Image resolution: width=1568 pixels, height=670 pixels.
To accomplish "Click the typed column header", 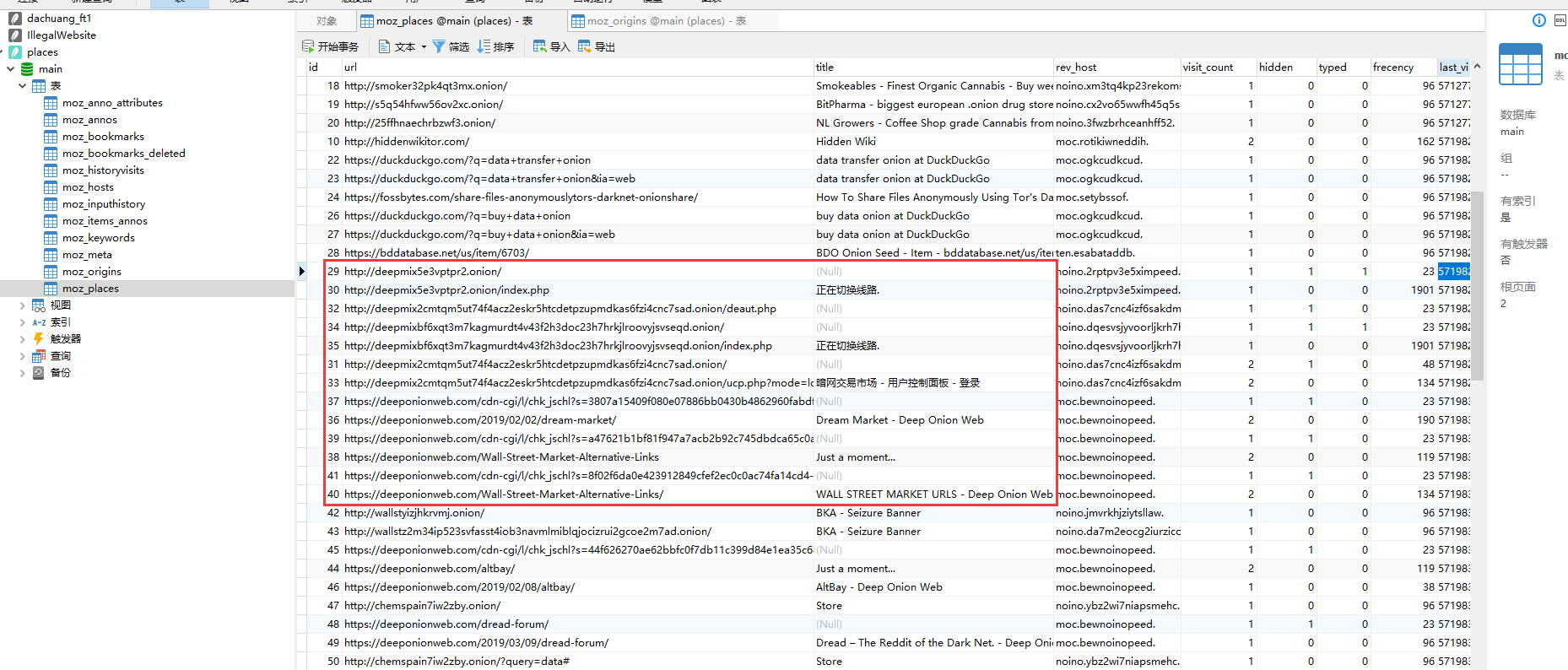I will coord(1344,67).
